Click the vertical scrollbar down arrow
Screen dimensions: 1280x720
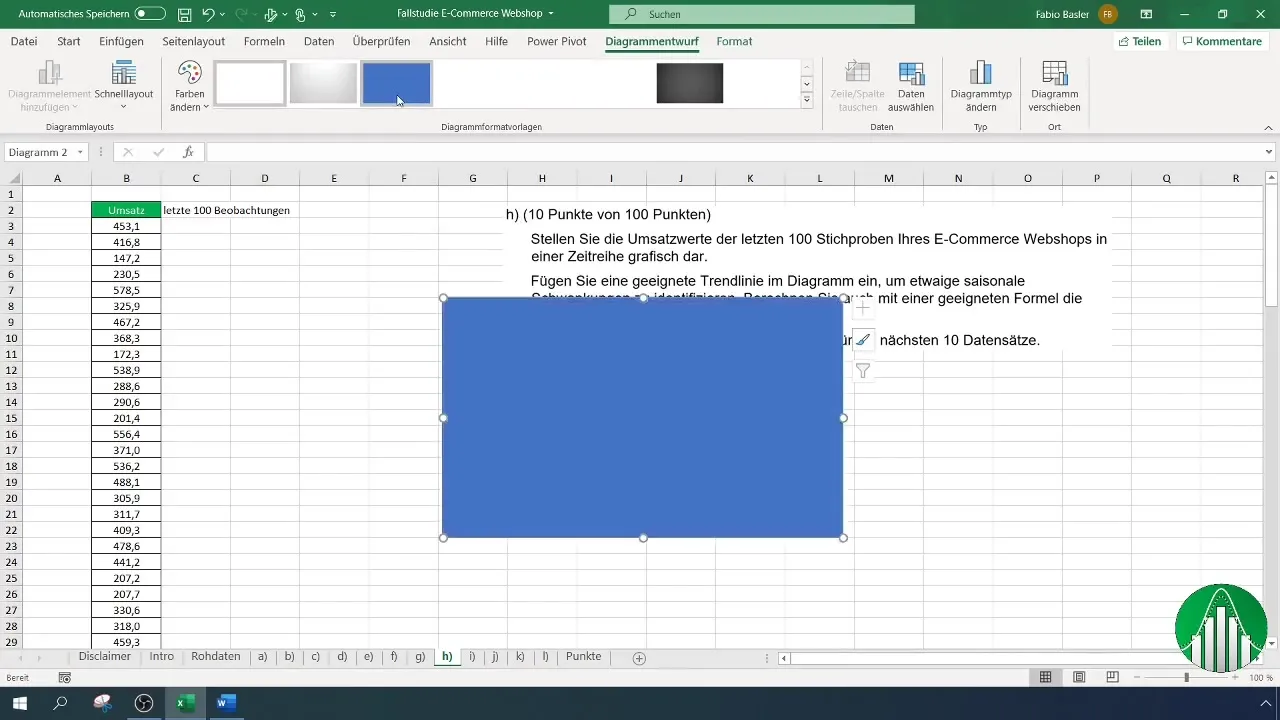pos(1271,643)
